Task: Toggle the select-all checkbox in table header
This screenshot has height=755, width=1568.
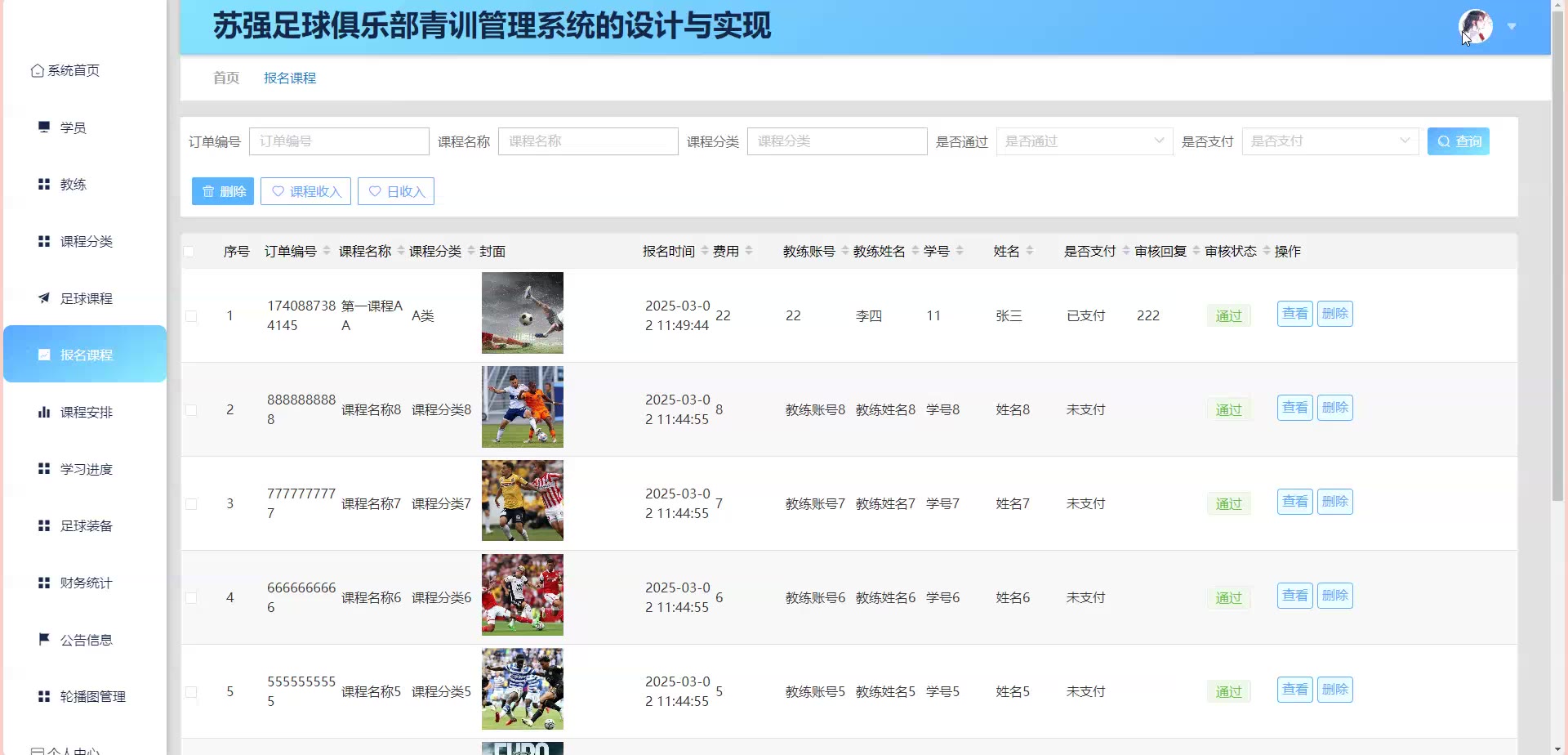Action: click(x=189, y=252)
